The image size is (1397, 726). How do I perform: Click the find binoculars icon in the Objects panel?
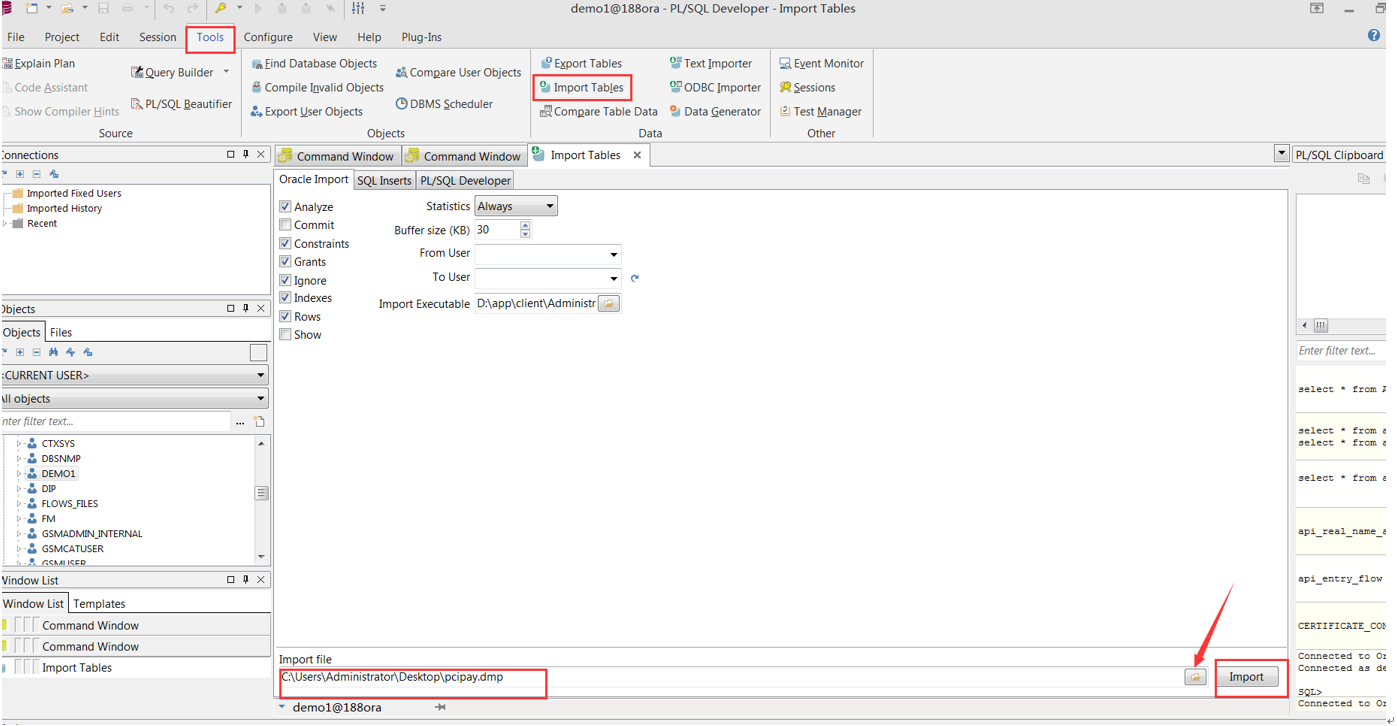pyautogui.click(x=53, y=352)
